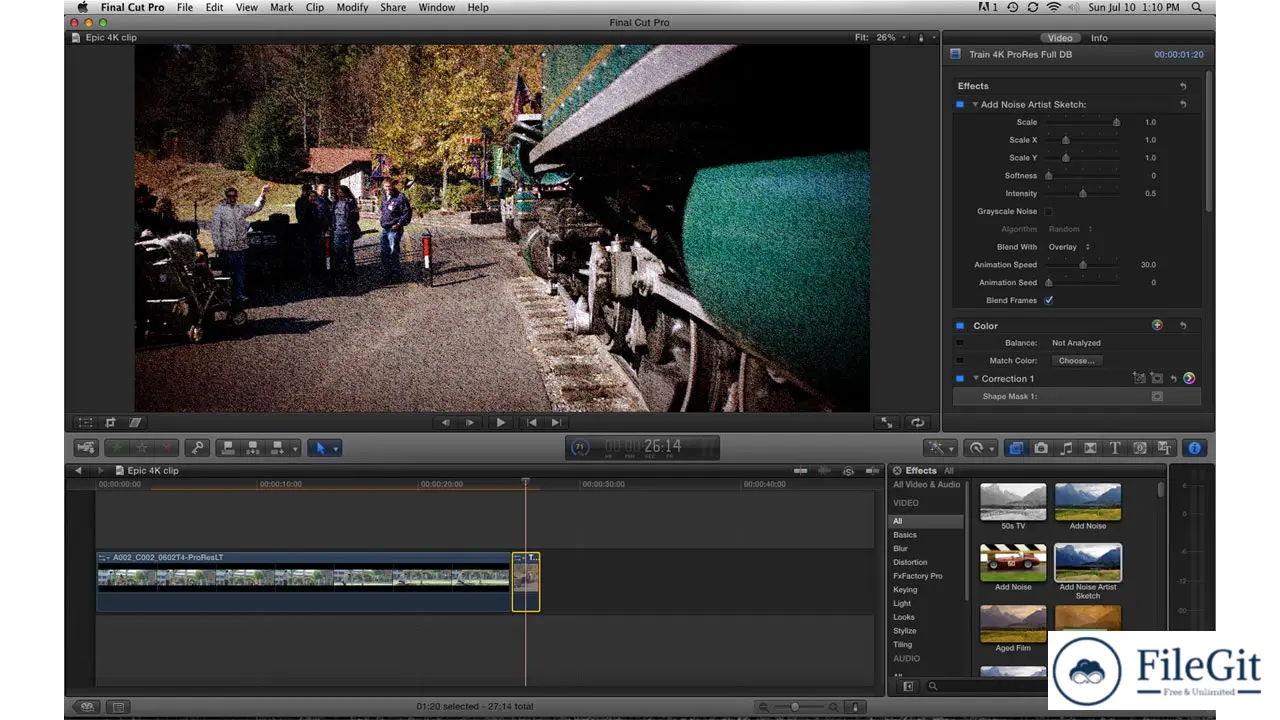
Task: Open the append edit options dropdown arrow
Action: tap(295, 448)
